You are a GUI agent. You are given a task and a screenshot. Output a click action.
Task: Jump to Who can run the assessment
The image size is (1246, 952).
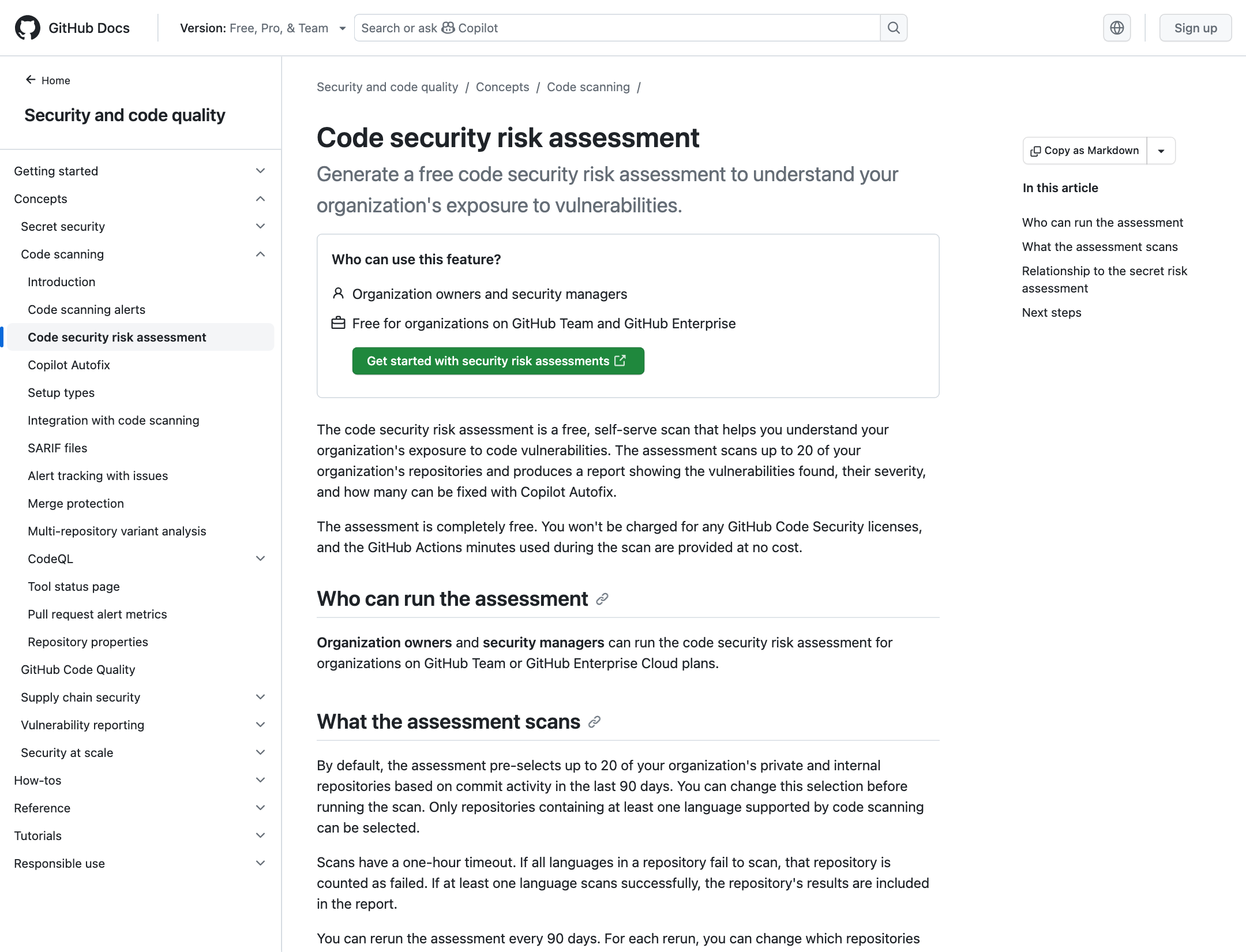pos(1102,223)
